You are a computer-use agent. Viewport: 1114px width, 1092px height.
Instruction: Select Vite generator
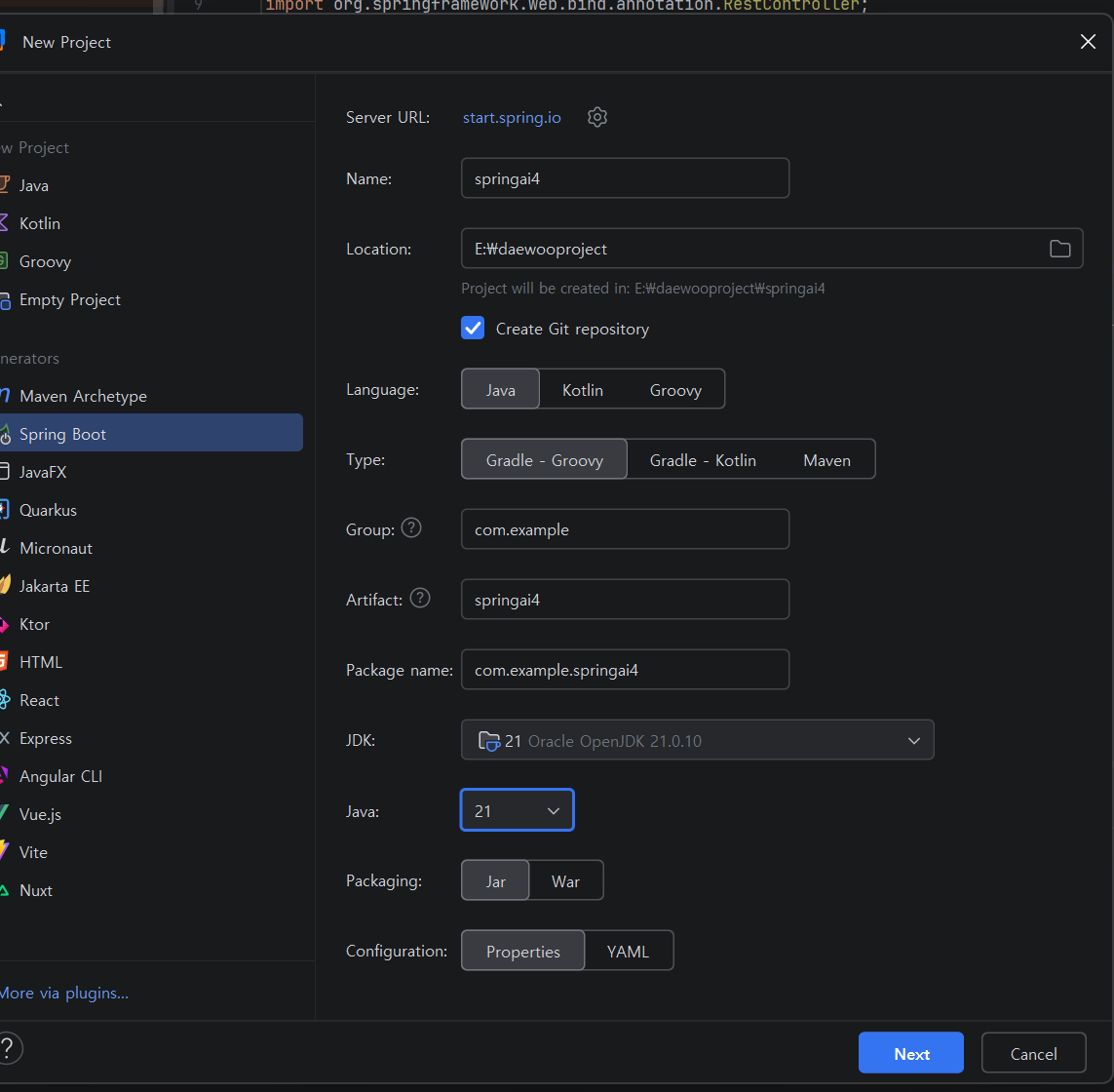pyautogui.click(x=151, y=852)
